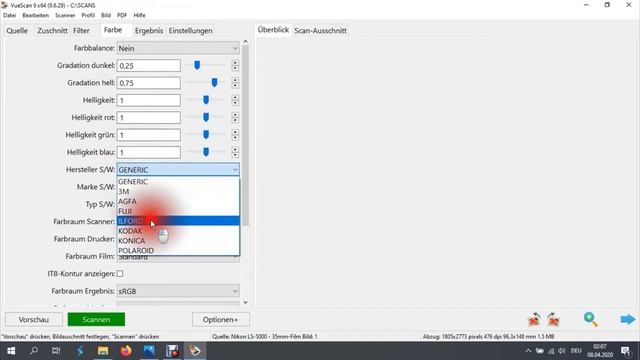Image resolution: width=640 pixels, height=360 pixels.
Task: Show hidden system tray icons
Action: point(528,351)
